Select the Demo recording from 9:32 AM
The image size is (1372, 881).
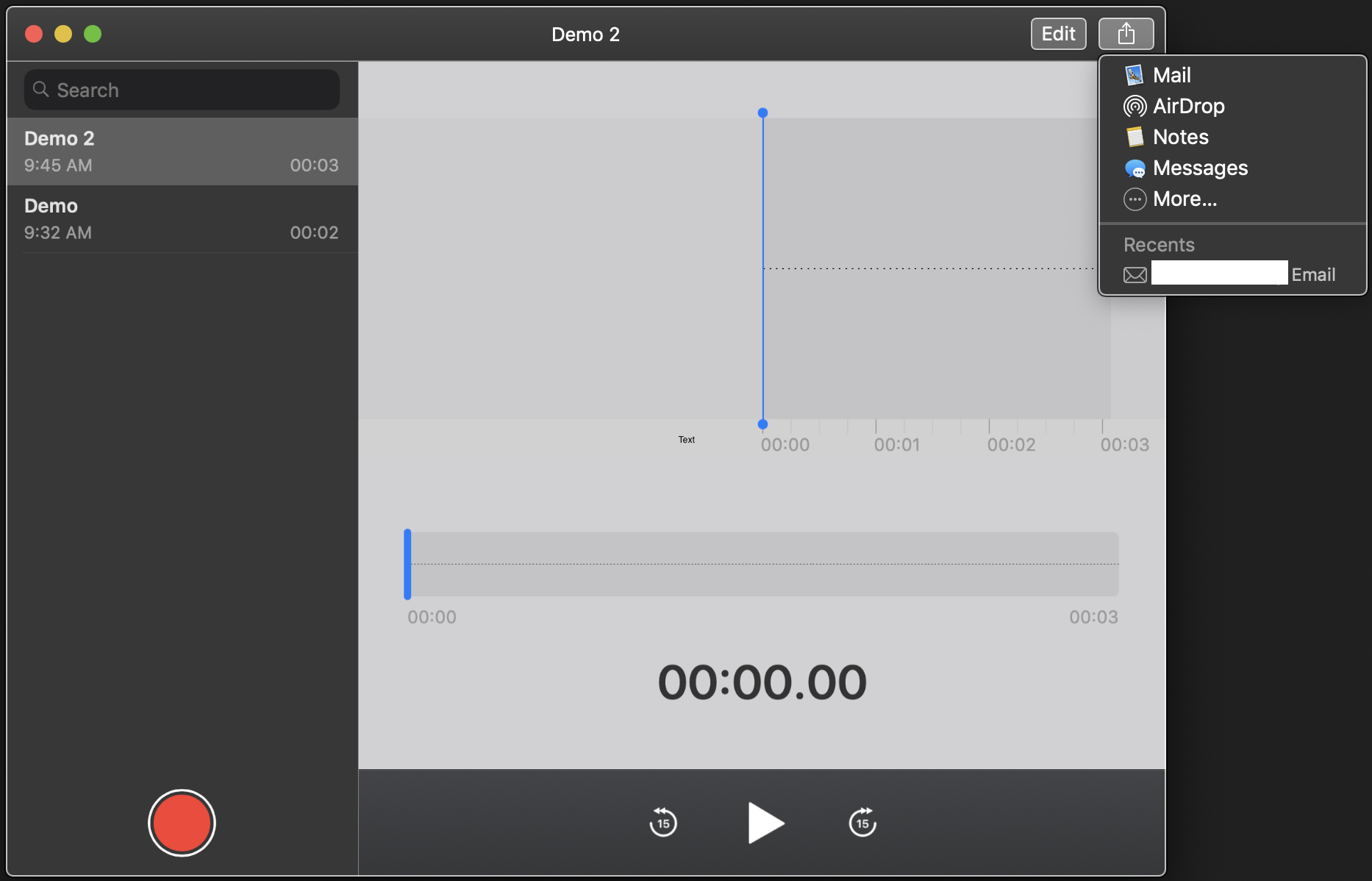click(x=182, y=219)
